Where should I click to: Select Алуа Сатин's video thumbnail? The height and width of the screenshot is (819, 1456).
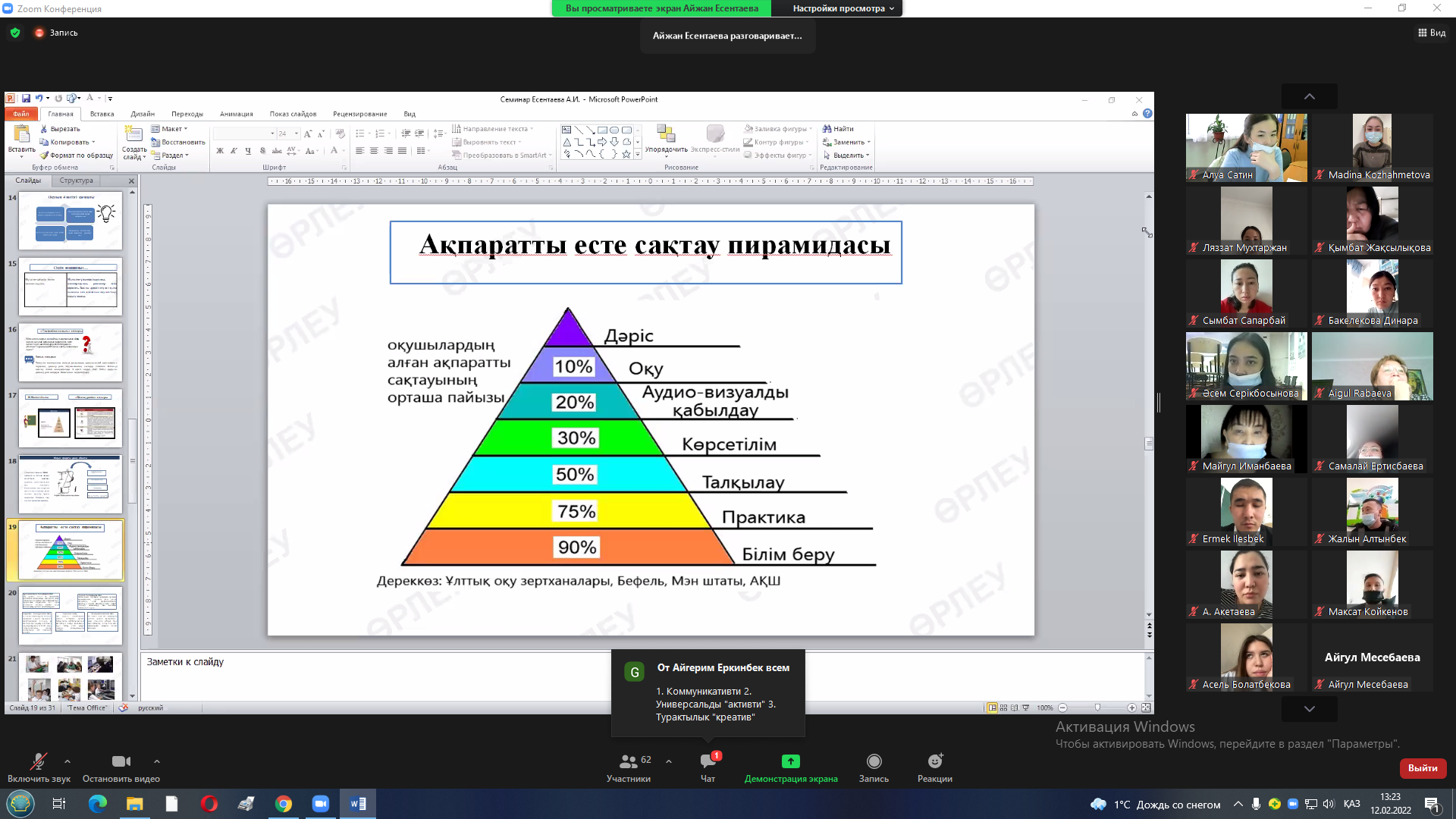(x=1246, y=147)
